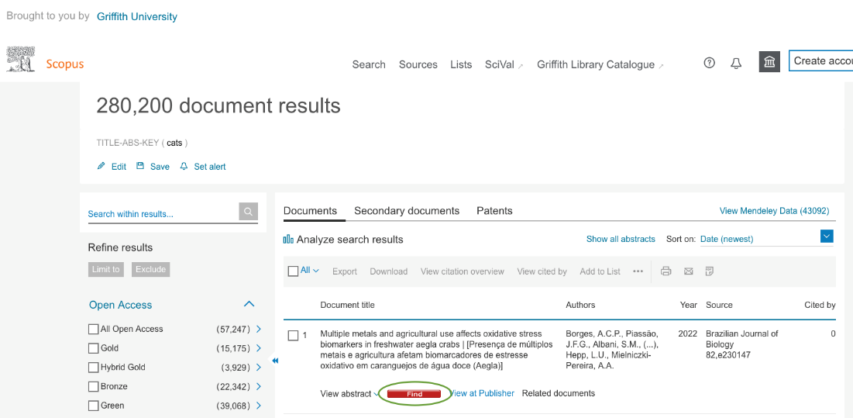Viewport: 853px width, 418px height.
Task: Click View cited by option
Action: click(x=542, y=271)
